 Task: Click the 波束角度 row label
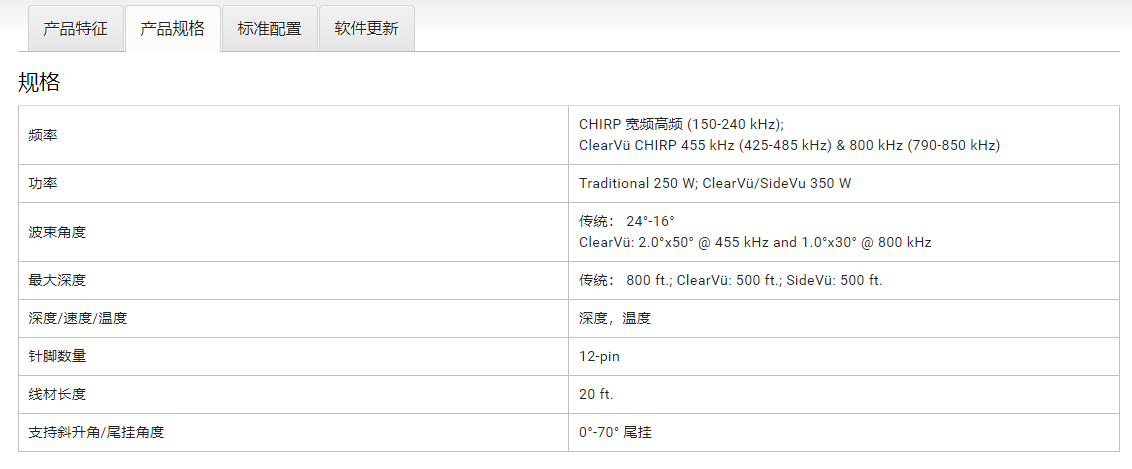coord(57,232)
